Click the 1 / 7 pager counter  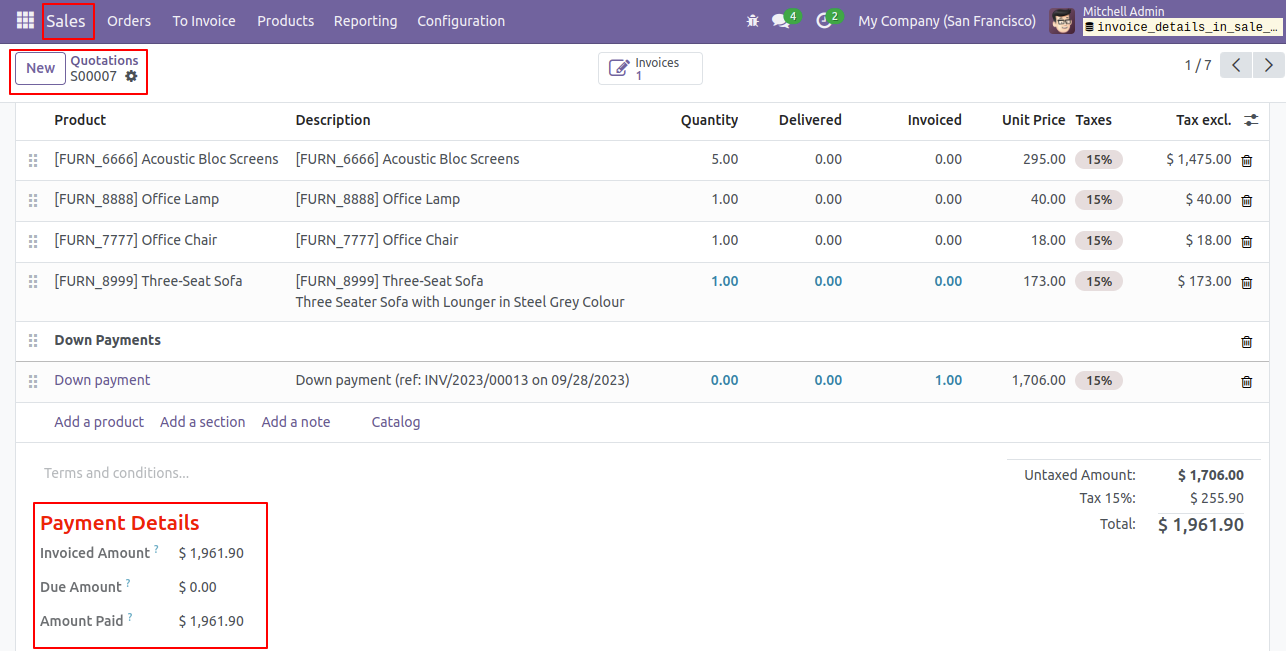(1198, 65)
